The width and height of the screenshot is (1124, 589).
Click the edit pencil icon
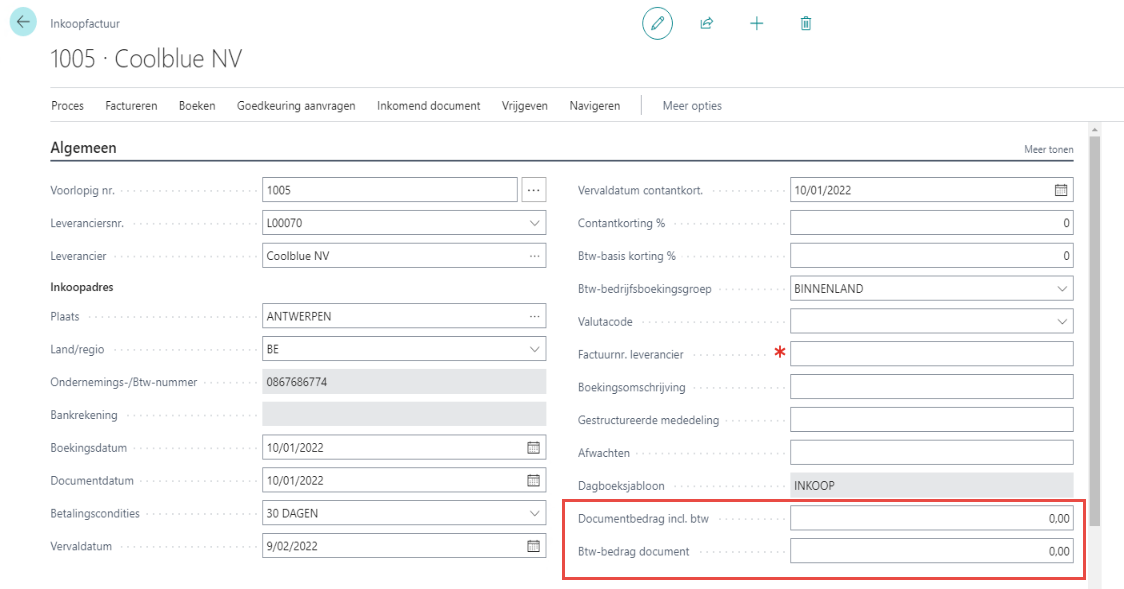[657, 23]
